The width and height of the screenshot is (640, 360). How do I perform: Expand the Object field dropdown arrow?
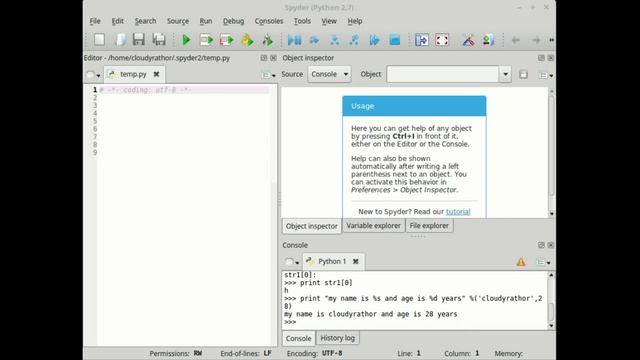pos(505,74)
